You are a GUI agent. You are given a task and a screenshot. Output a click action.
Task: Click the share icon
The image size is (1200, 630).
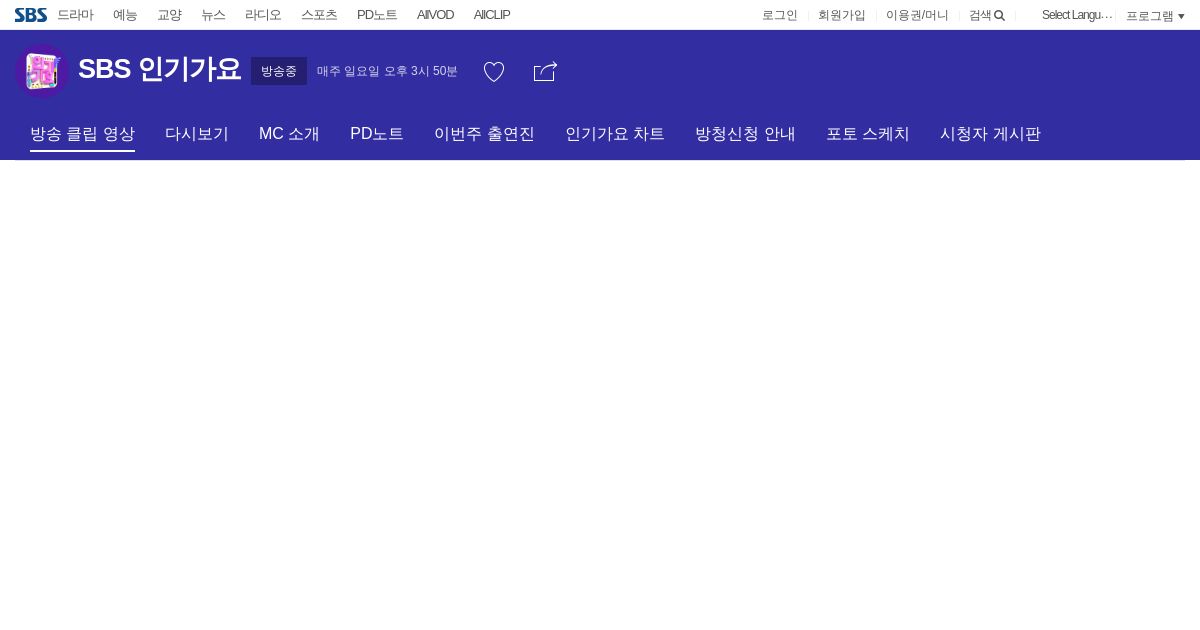click(545, 72)
